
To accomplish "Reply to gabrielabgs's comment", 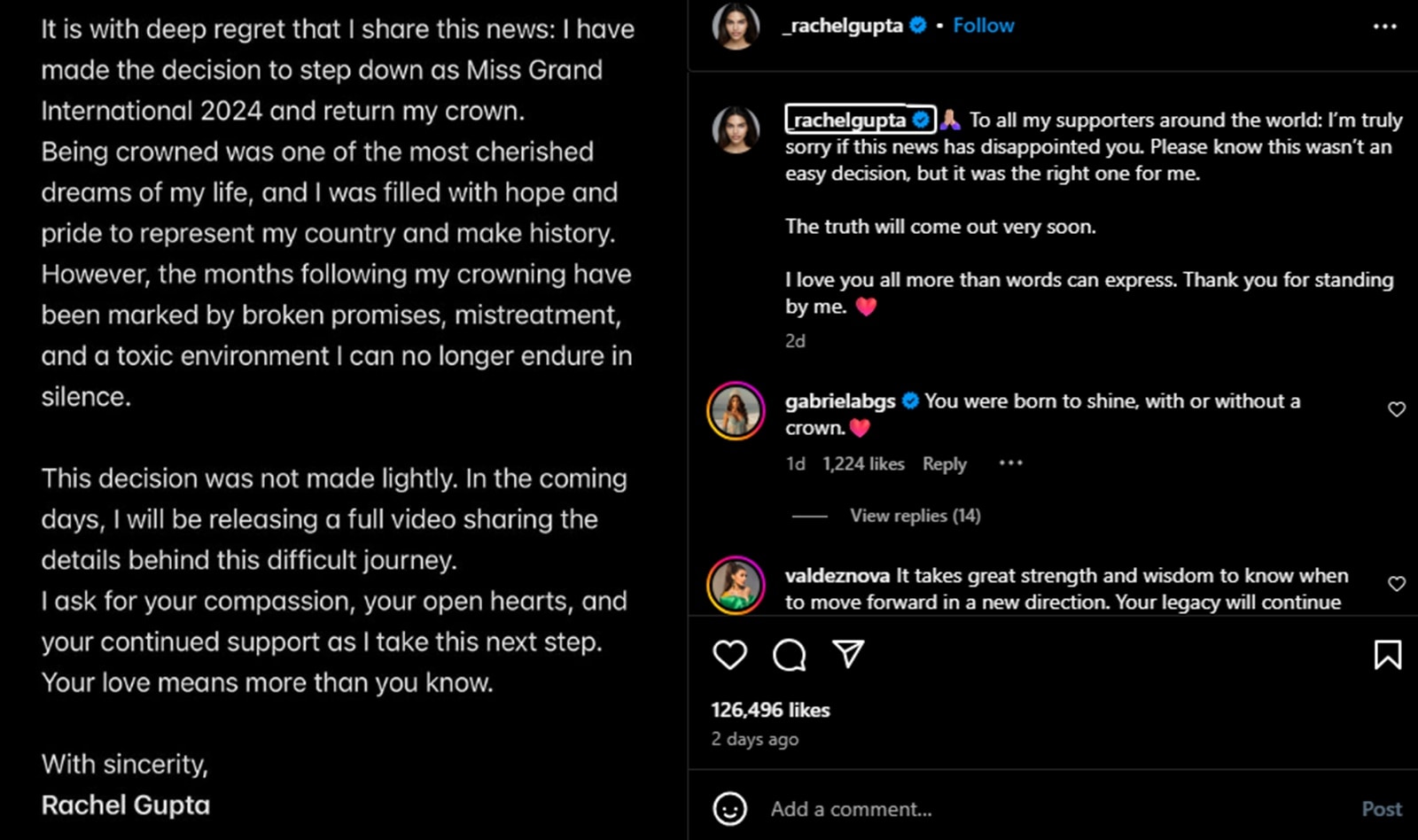I will click(943, 463).
